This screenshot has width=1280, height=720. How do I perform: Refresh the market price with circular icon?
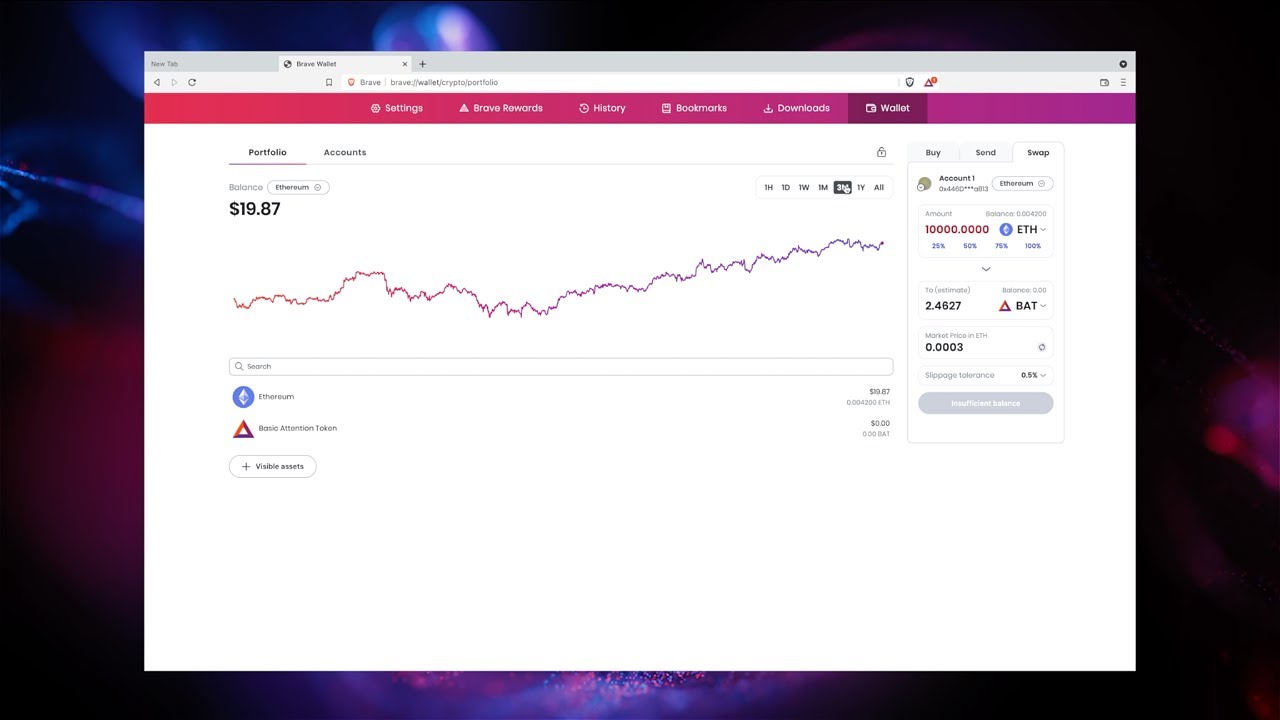point(1041,347)
